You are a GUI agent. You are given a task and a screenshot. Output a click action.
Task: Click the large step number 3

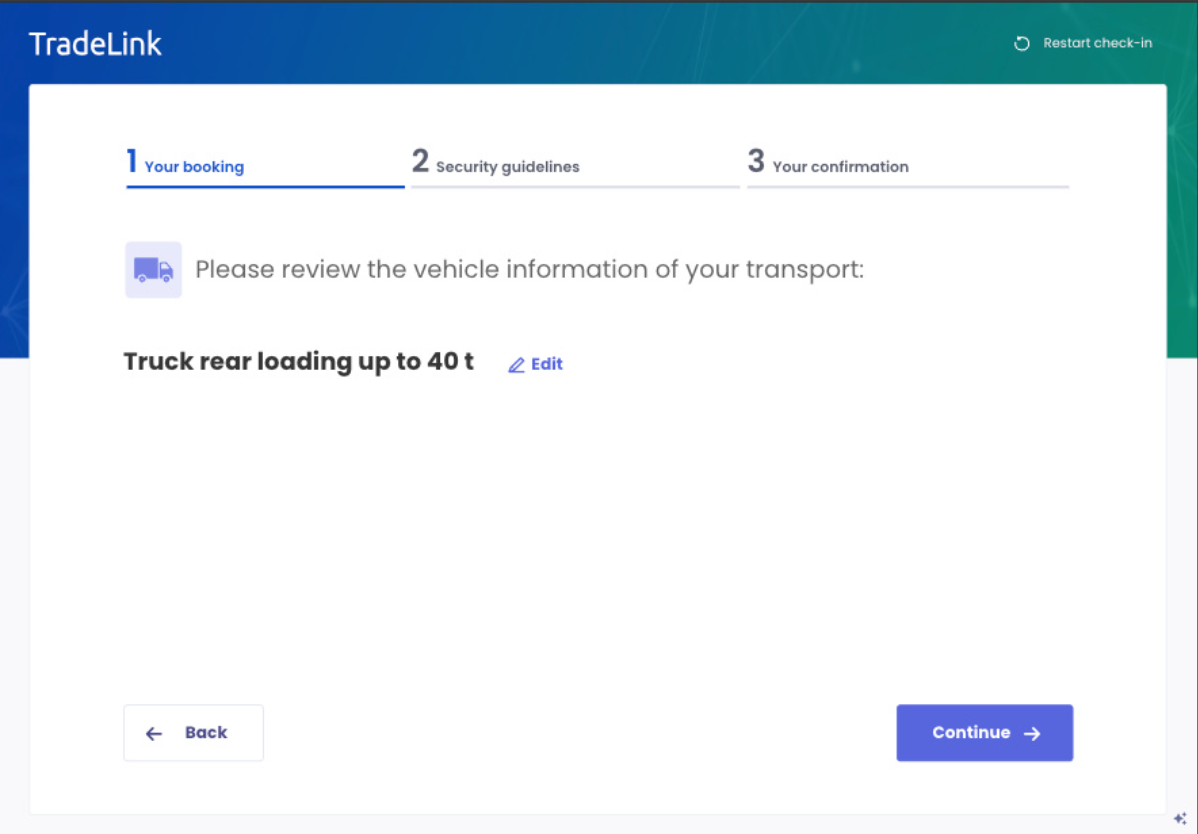click(756, 161)
